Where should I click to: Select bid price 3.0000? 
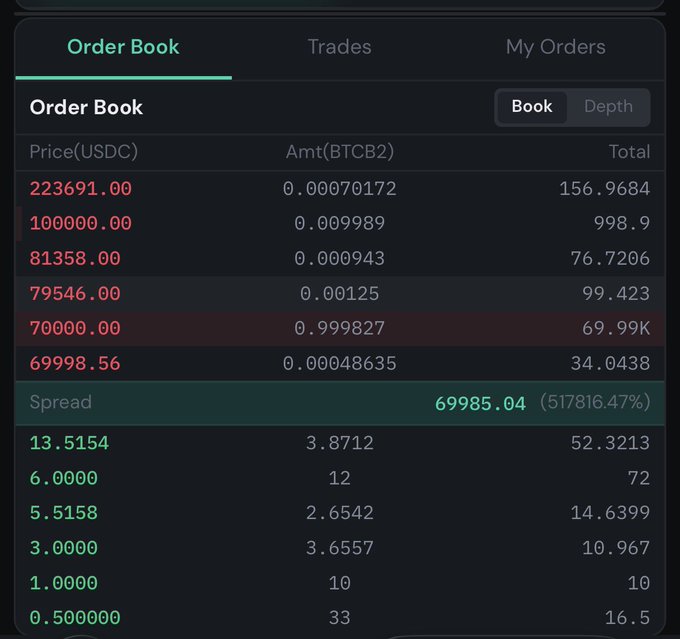(x=64, y=548)
